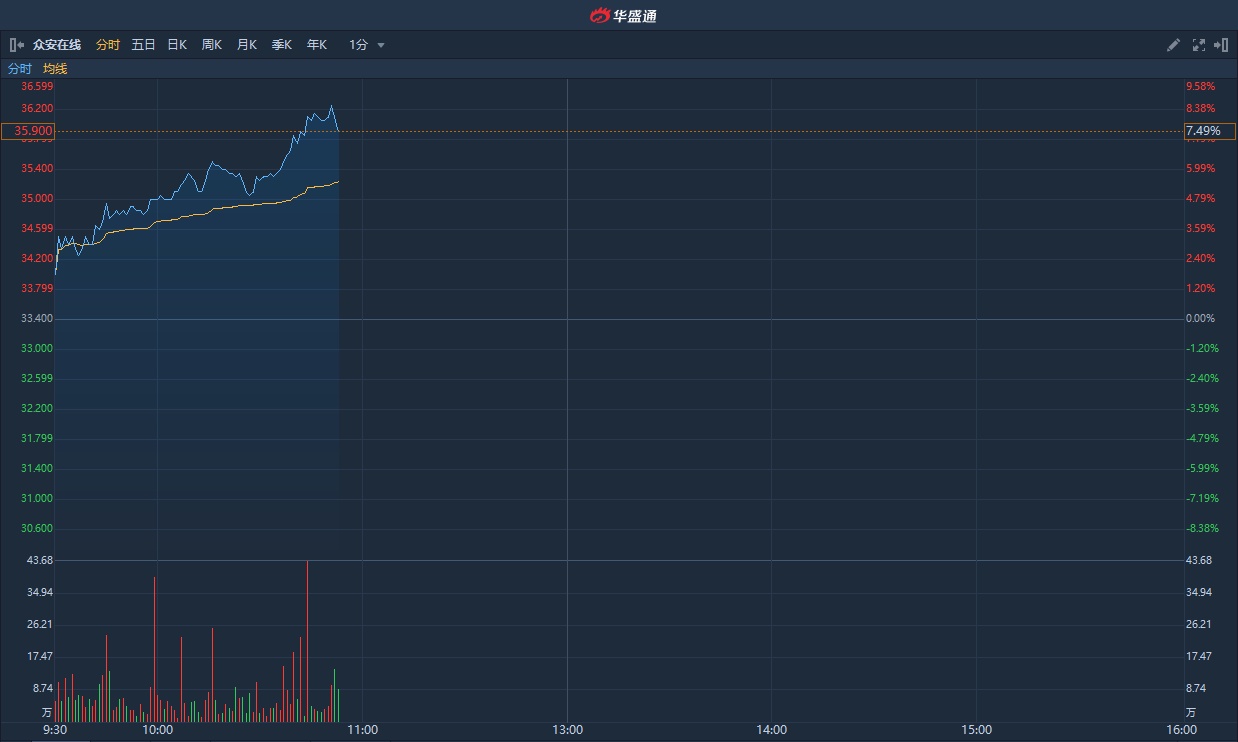Switch to the 五日 five-day chart
This screenshot has width=1238, height=742.
[x=143, y=45]
